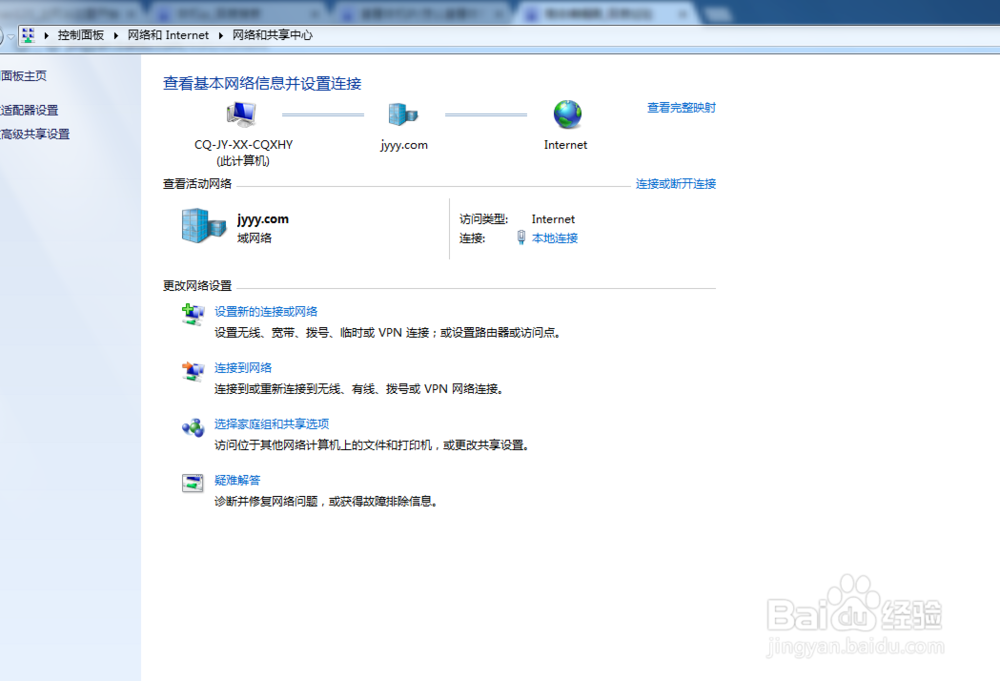Open 查看完整映射 to view the full map

click(680, 107)
